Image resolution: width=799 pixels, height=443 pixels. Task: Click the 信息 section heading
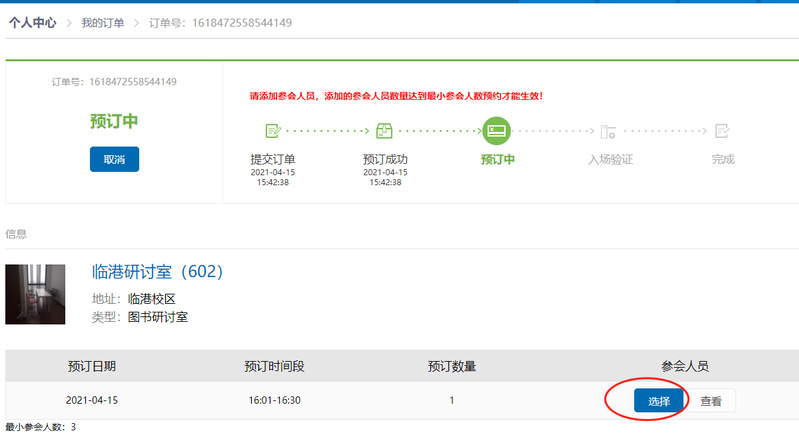(x=16, y=234)
